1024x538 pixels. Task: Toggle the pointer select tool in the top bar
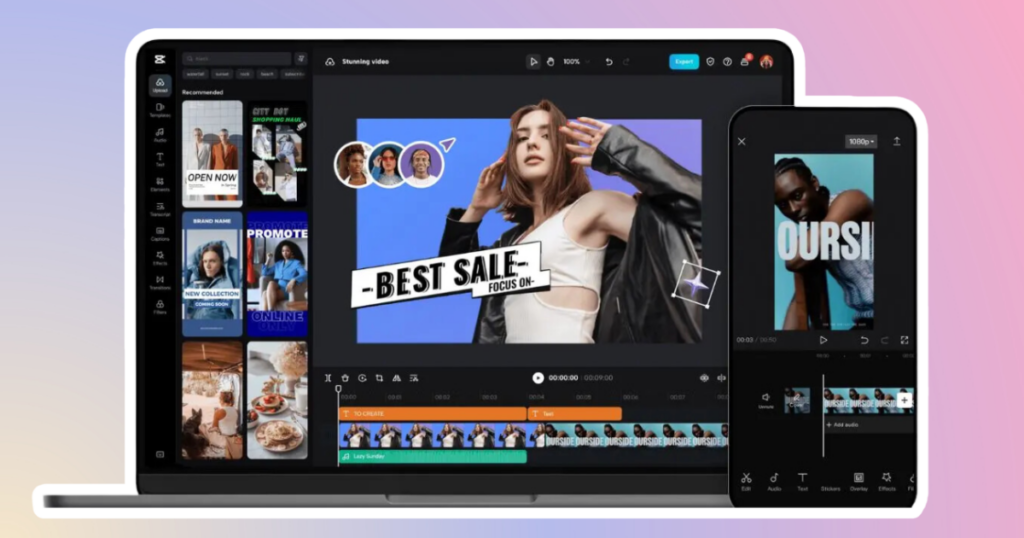[x=534, y=62]
